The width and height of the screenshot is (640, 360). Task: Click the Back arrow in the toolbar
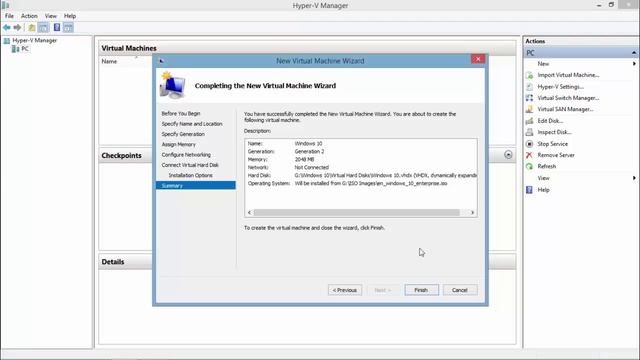click(7, 27)
